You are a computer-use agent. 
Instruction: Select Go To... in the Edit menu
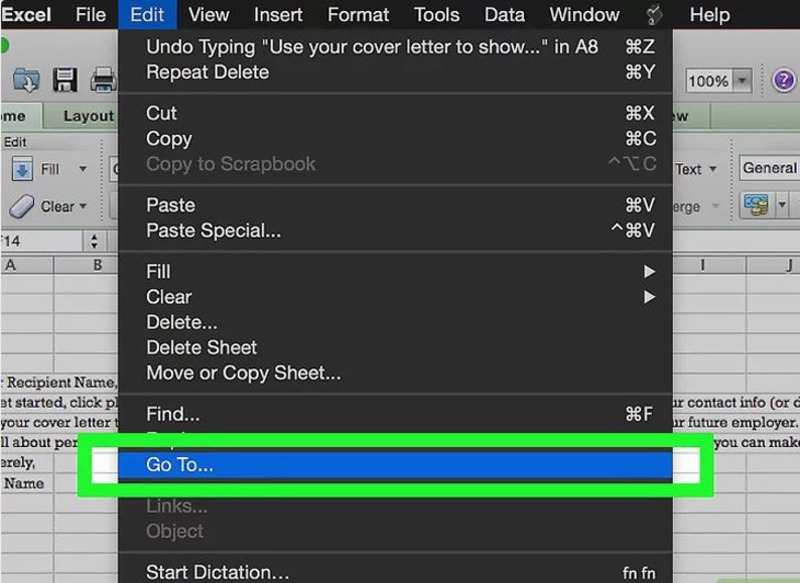[x=180, y=465]
